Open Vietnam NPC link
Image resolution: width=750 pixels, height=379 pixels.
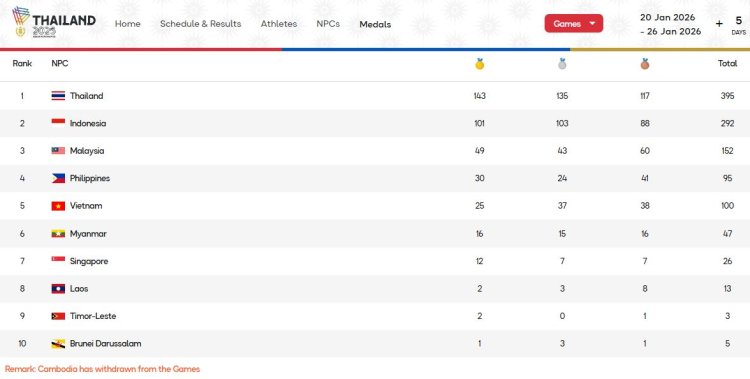pos(86,206)
